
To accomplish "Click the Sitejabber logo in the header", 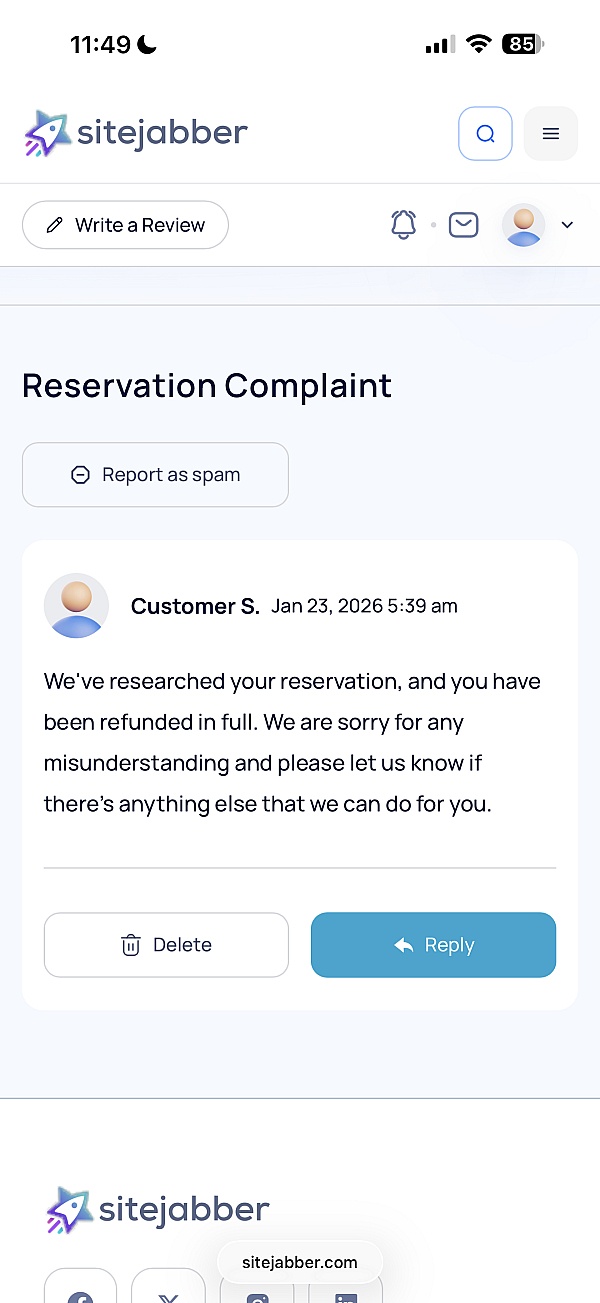I will tap(136, 133).
